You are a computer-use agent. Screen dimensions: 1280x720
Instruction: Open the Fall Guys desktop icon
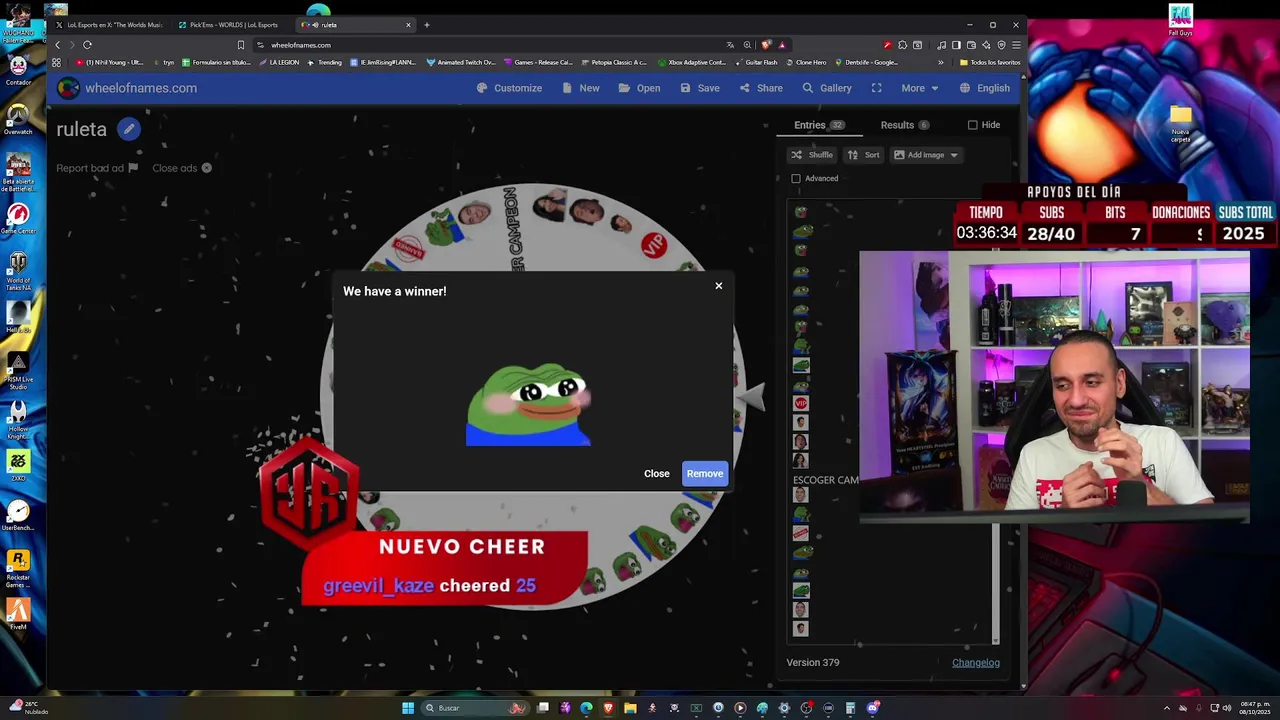click(x=1181, y=20)
